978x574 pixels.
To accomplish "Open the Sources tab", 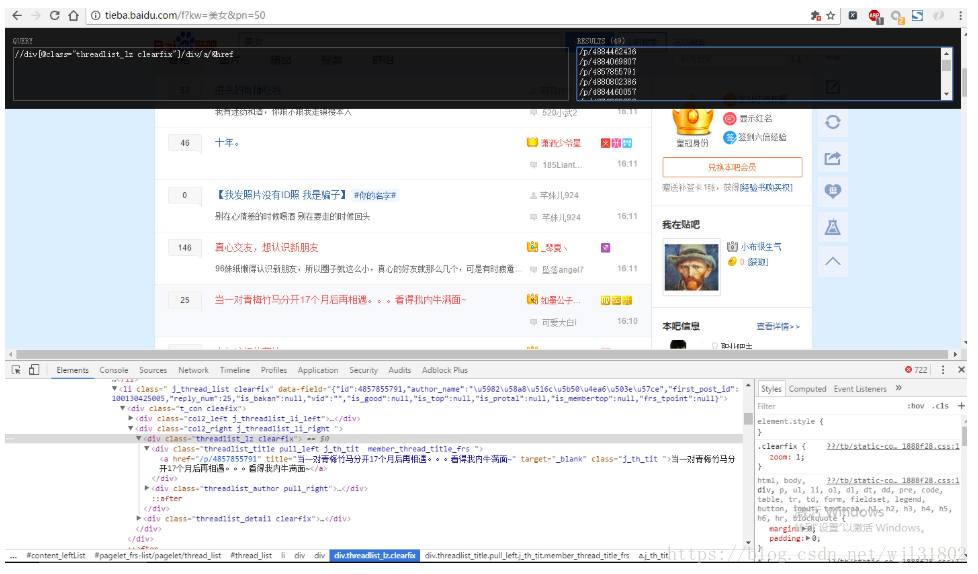I will click(x=153, y=370).
